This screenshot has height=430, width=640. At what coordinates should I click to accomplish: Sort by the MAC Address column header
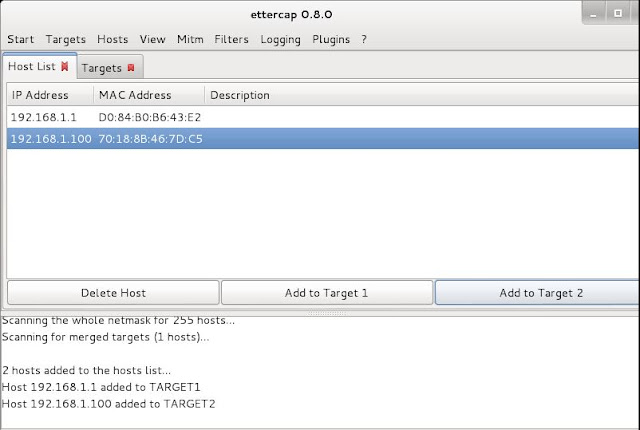(x=149, y=95)
